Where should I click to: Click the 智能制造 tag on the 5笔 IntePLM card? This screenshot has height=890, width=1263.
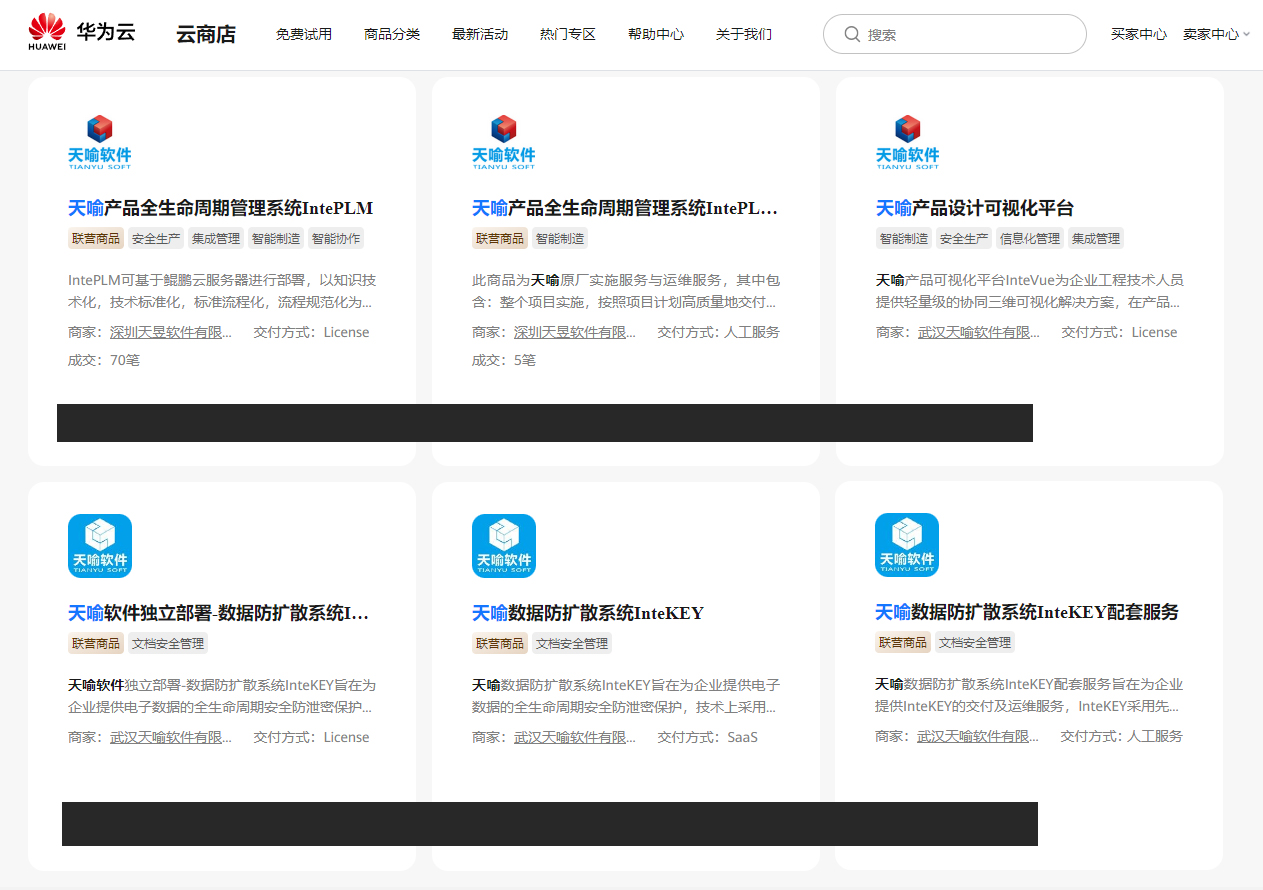560,239
